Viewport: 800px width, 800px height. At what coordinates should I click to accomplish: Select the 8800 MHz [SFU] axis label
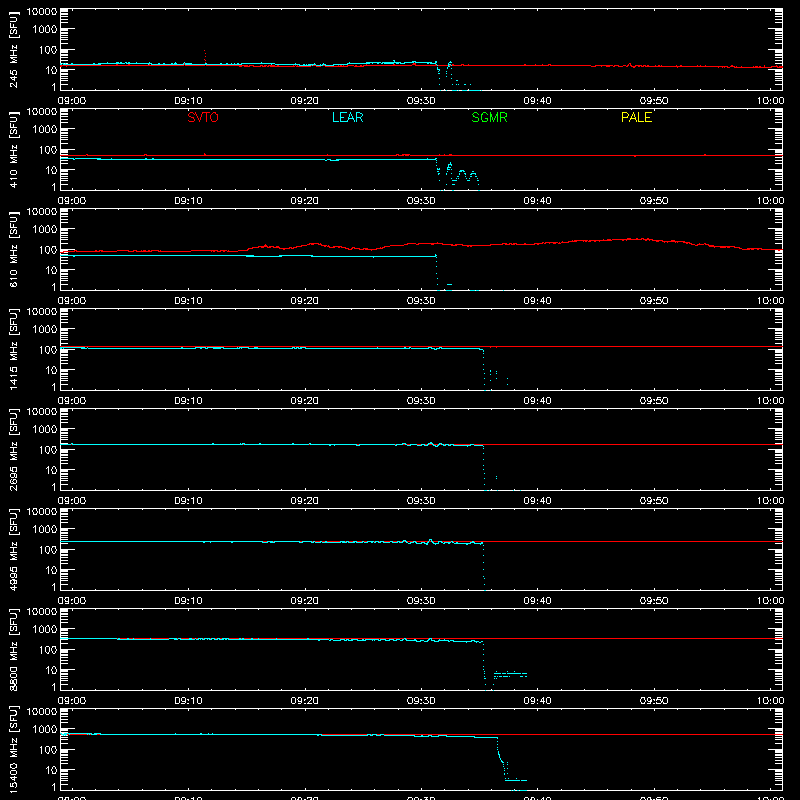13,649
